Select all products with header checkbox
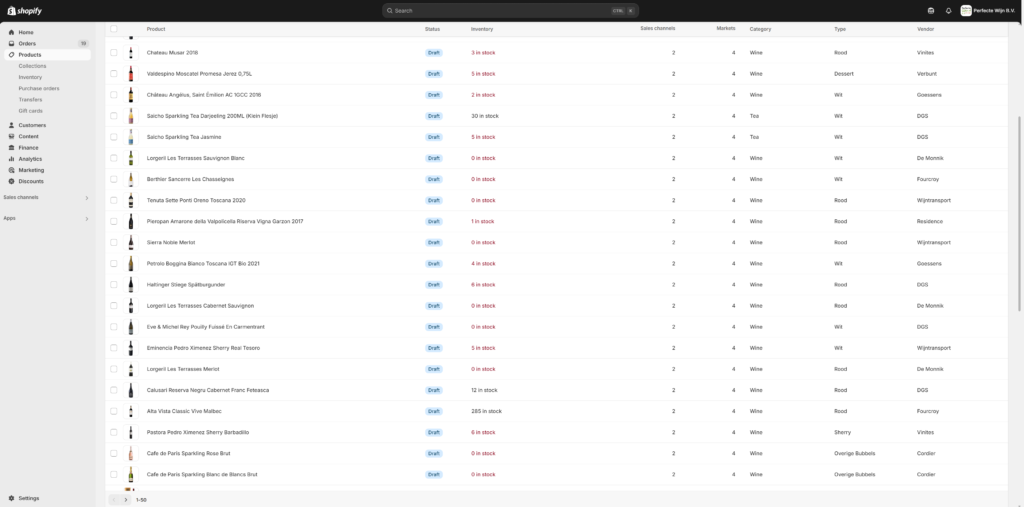 tap(114, 29)
